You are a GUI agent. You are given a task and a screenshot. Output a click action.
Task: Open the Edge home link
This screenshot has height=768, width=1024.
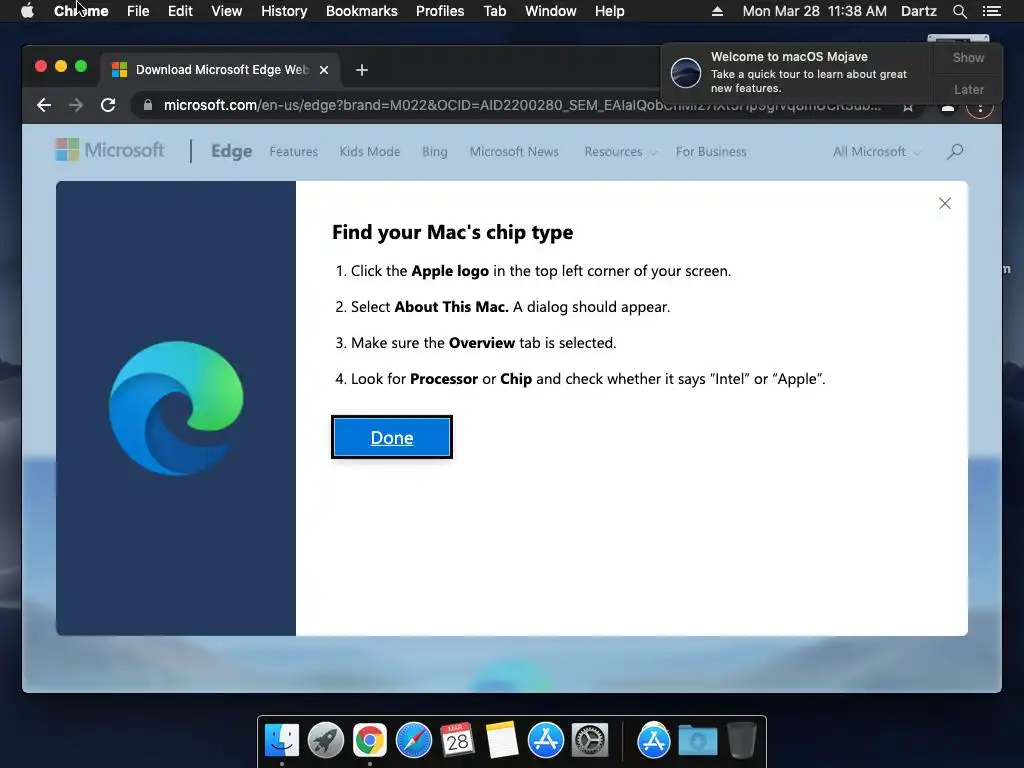tap(231, 152)
